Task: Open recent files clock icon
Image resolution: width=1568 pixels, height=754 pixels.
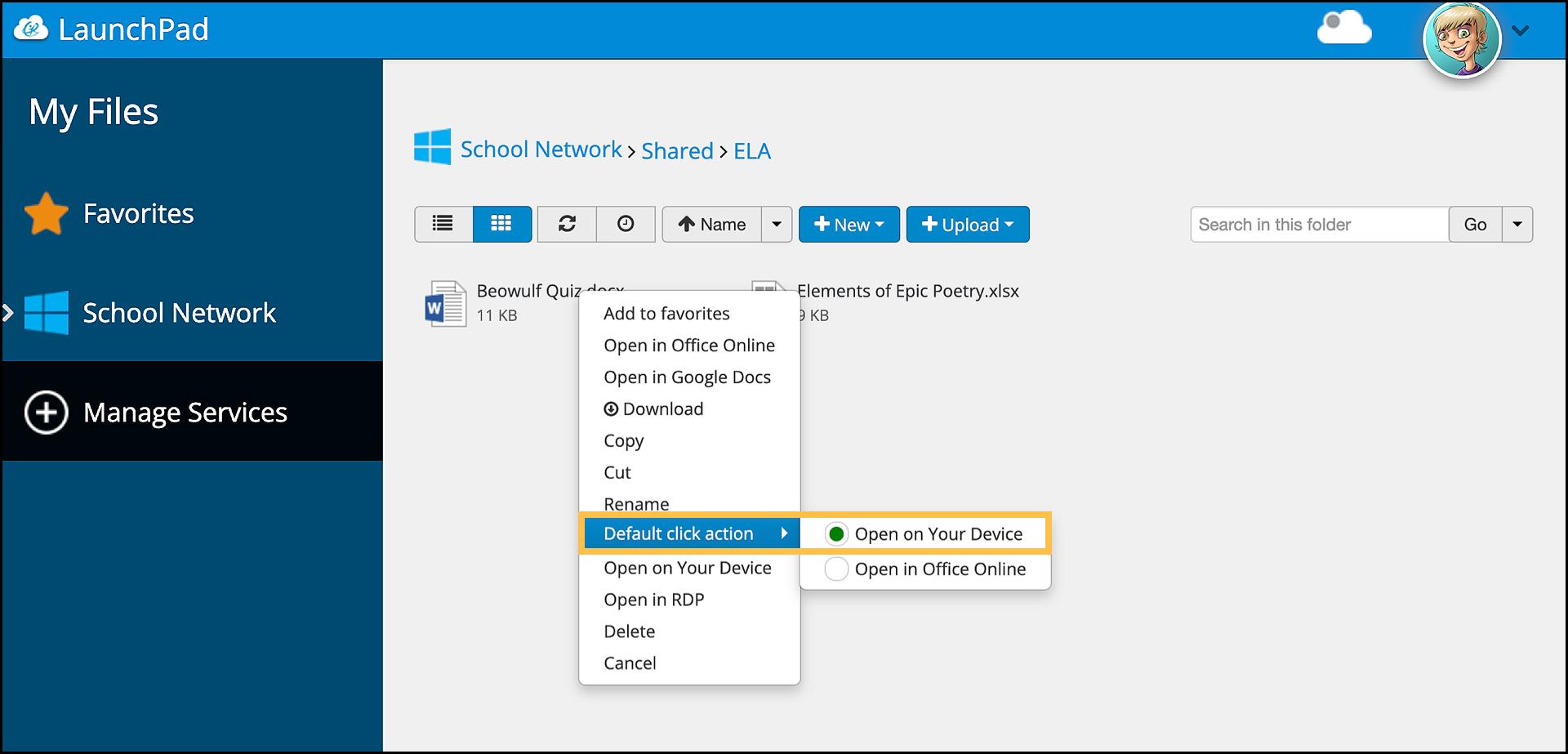Action: coord(626,224)
